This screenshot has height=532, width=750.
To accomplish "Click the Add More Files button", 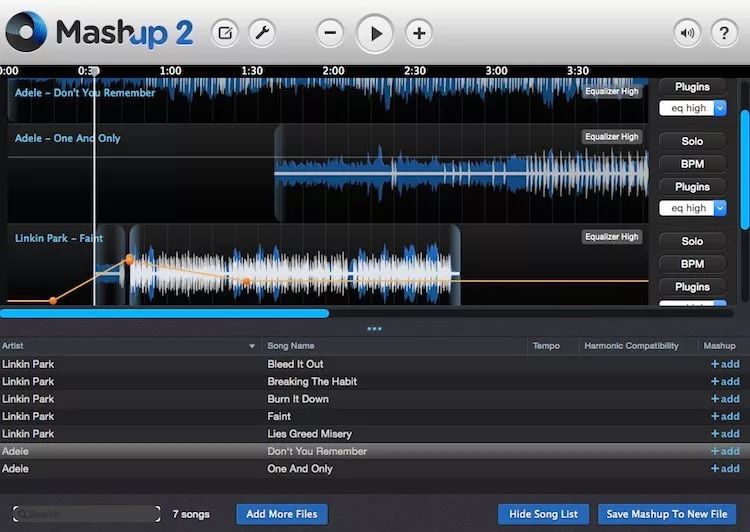I will pyautogui.click(x=282, y=514).
